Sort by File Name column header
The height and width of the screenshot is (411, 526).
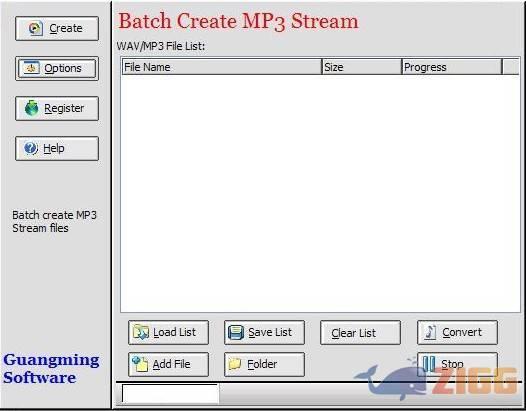(222, 67)
